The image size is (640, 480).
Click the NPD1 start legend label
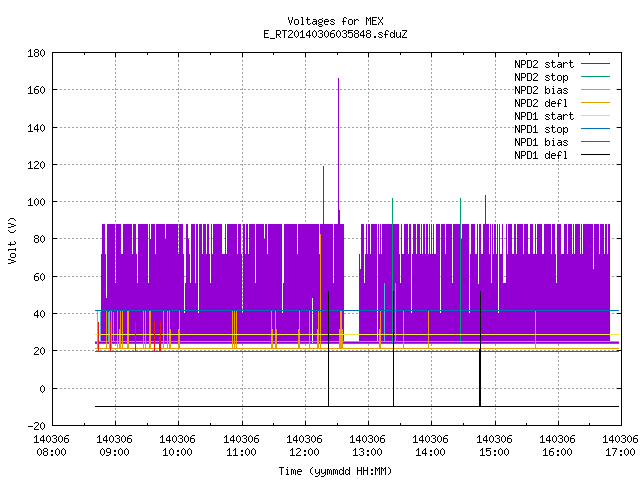[544, 116]
